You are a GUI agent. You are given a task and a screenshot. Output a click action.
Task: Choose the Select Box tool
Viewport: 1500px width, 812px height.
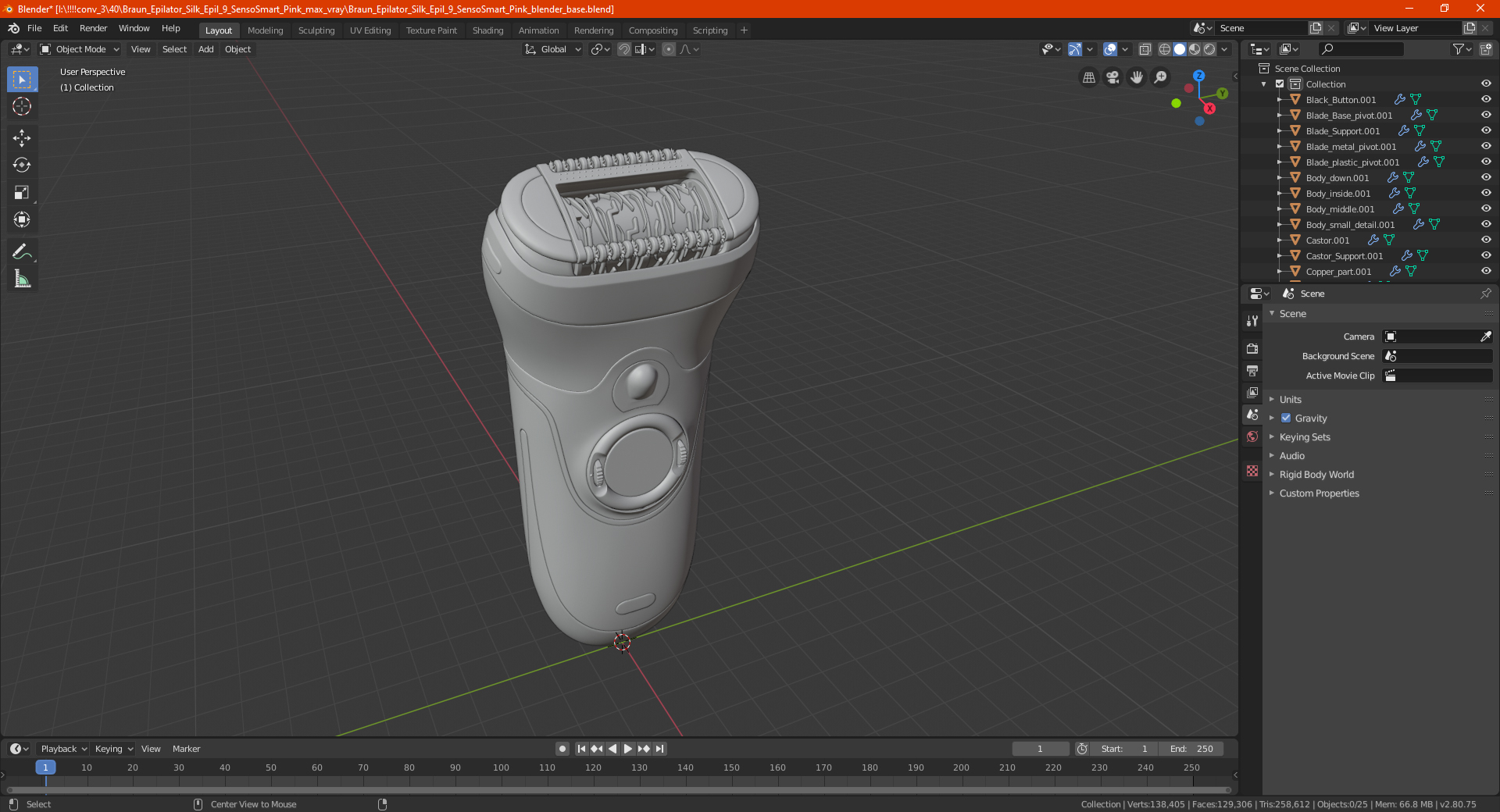(x=22, y=80)
